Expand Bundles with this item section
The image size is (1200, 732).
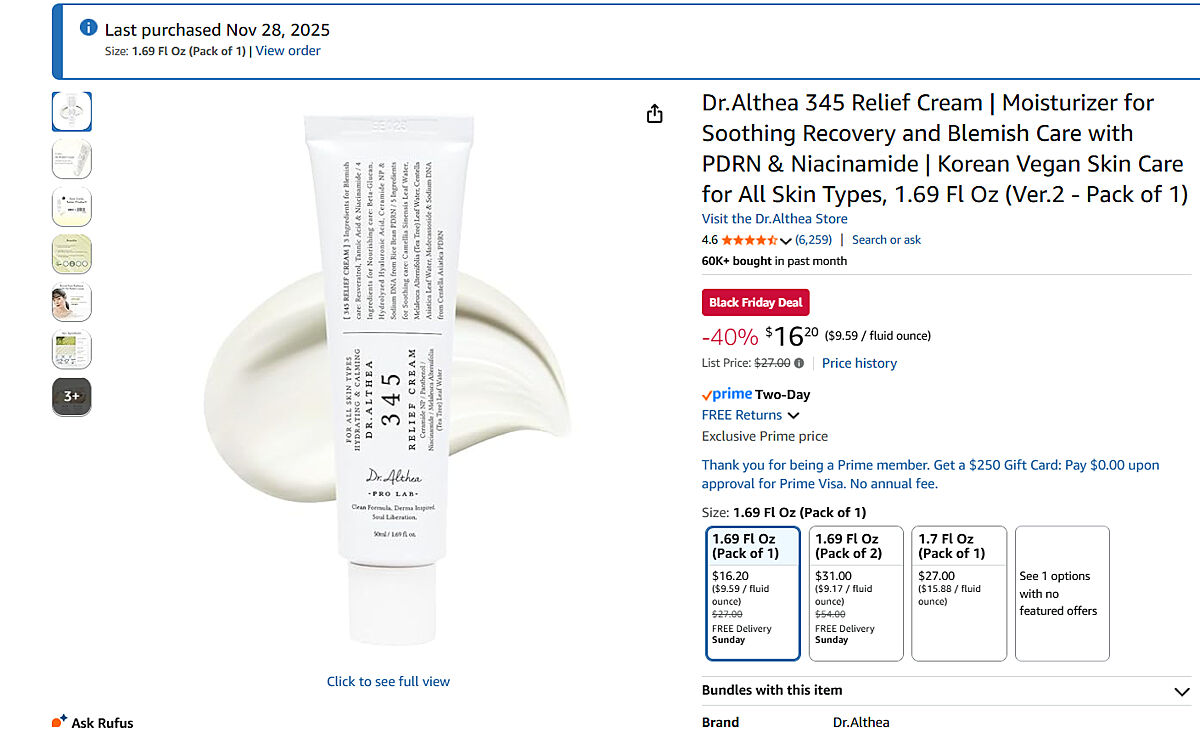click(x=1181, y=691)
